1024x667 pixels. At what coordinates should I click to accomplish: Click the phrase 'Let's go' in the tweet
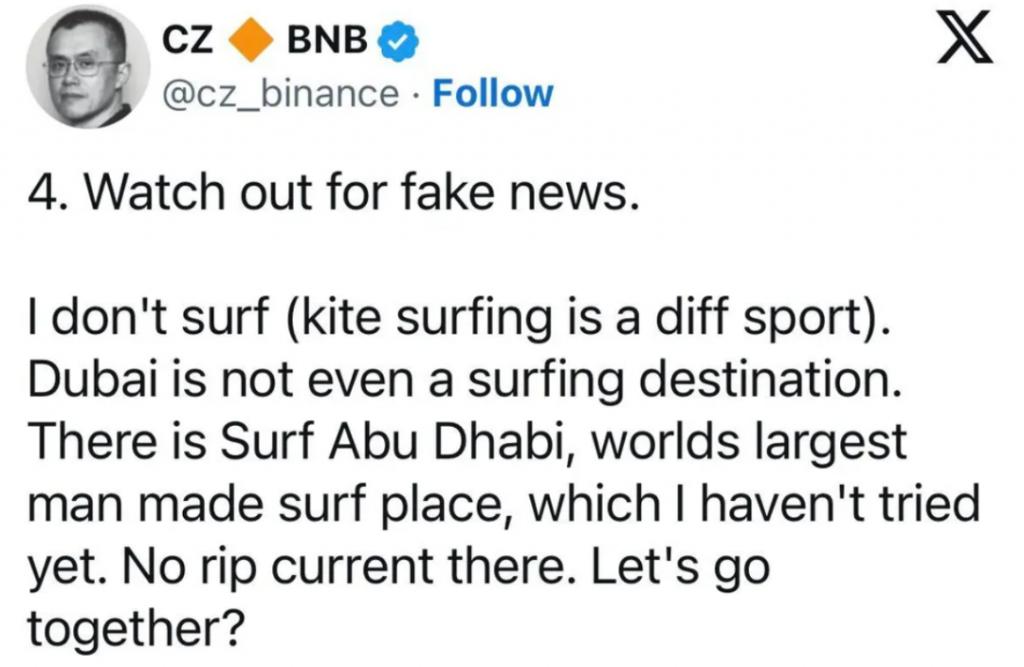click(681, 566)
